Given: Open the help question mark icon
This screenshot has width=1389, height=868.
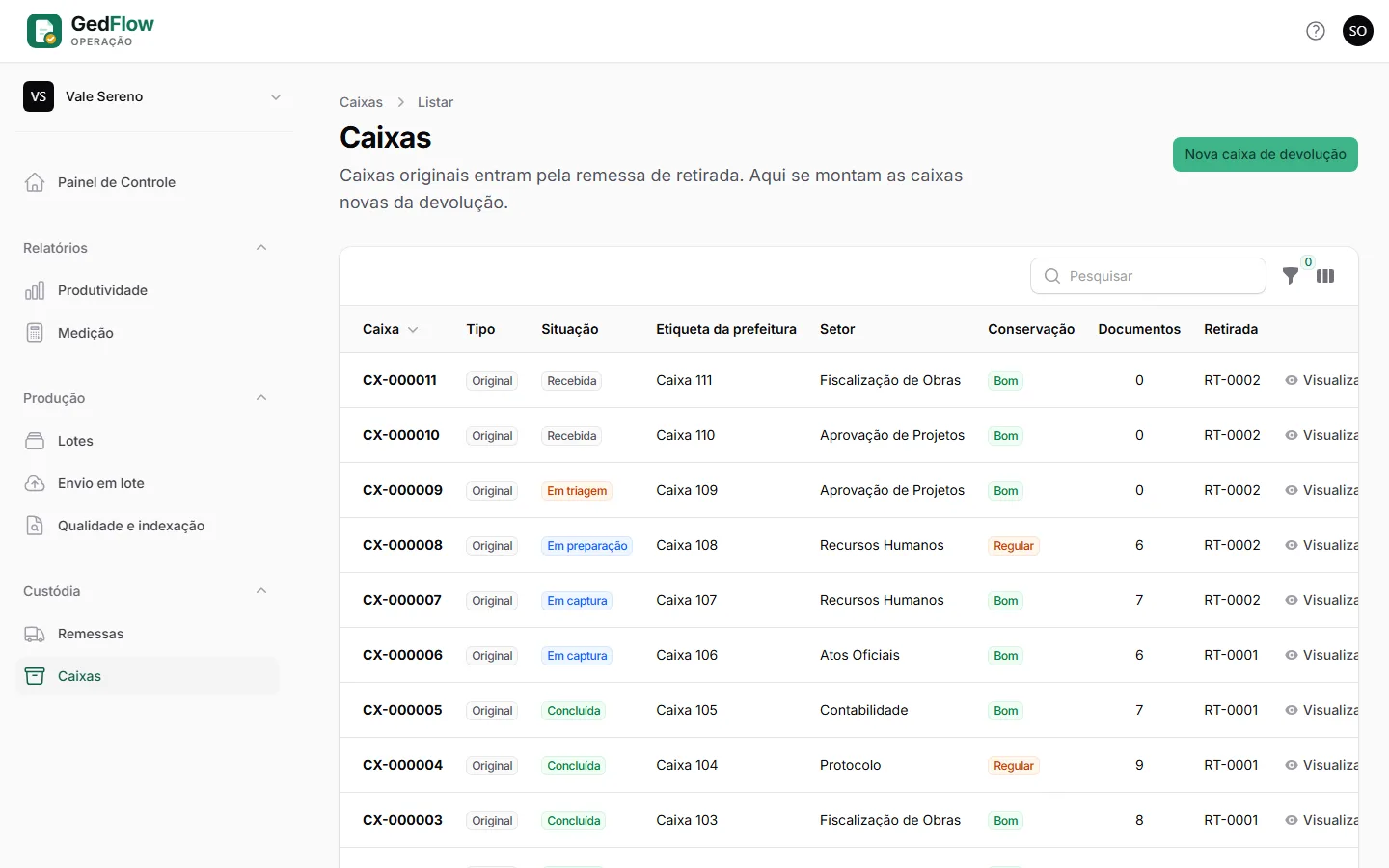Looking at the screenshot, I should 1316,31.
